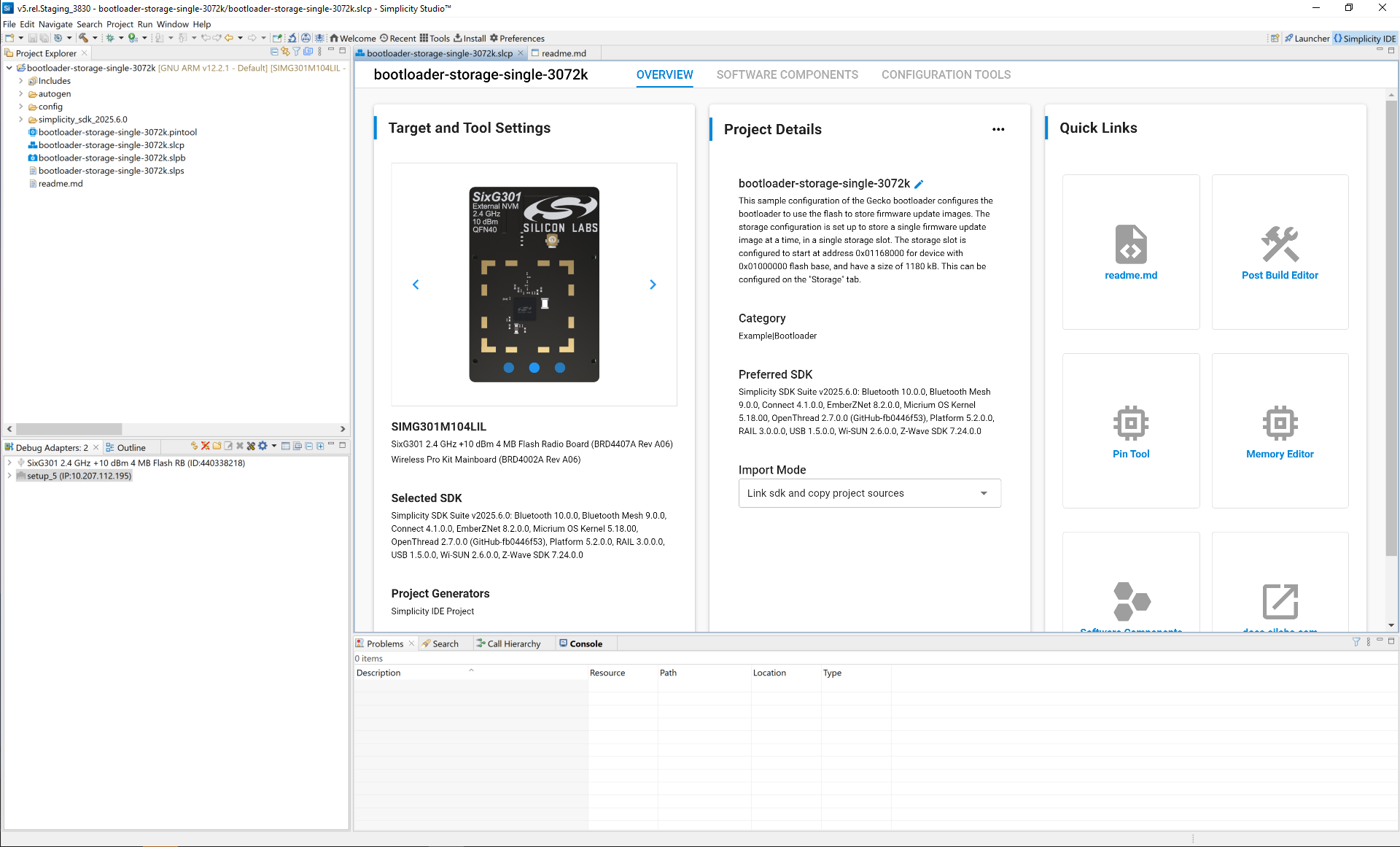Switch to the SOFTWARE COMPONENTS tab
1400x847 pixels.
tap(787, 74)
